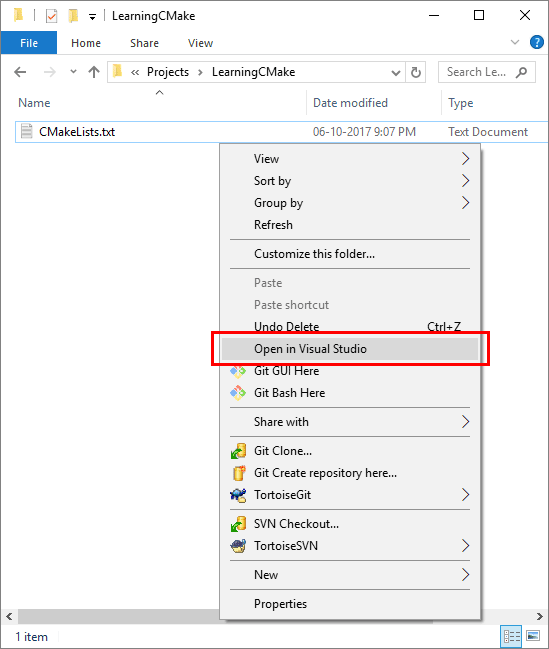Refresh the address bar location
This screenshot has height=649, width=549.
(x=416, y=72)
